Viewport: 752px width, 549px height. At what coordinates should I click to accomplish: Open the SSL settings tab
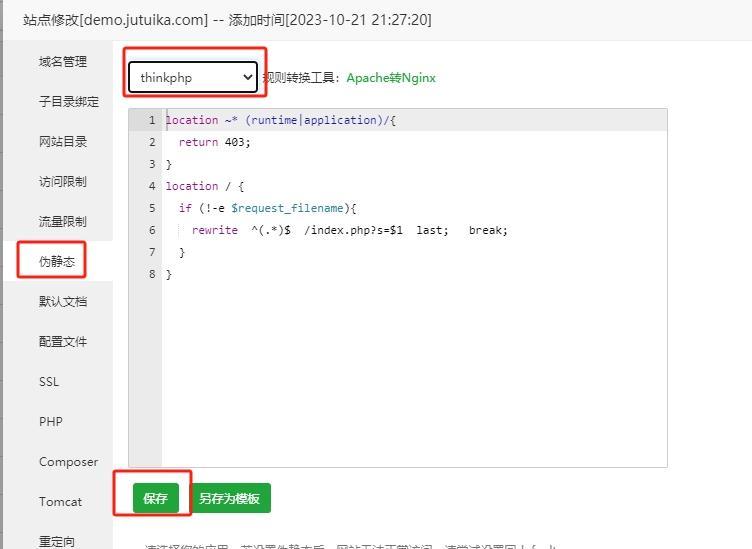coord(49,381)
